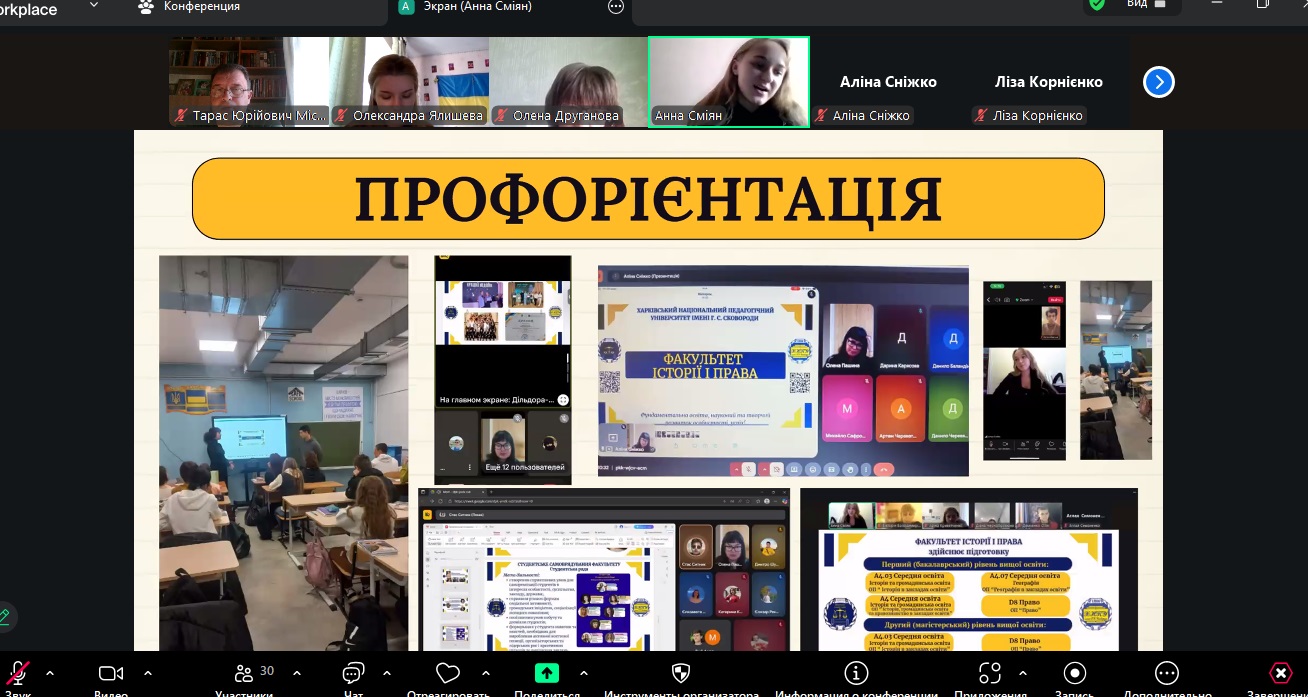
Task: Click the red End meeting button
Action: 1280,673
